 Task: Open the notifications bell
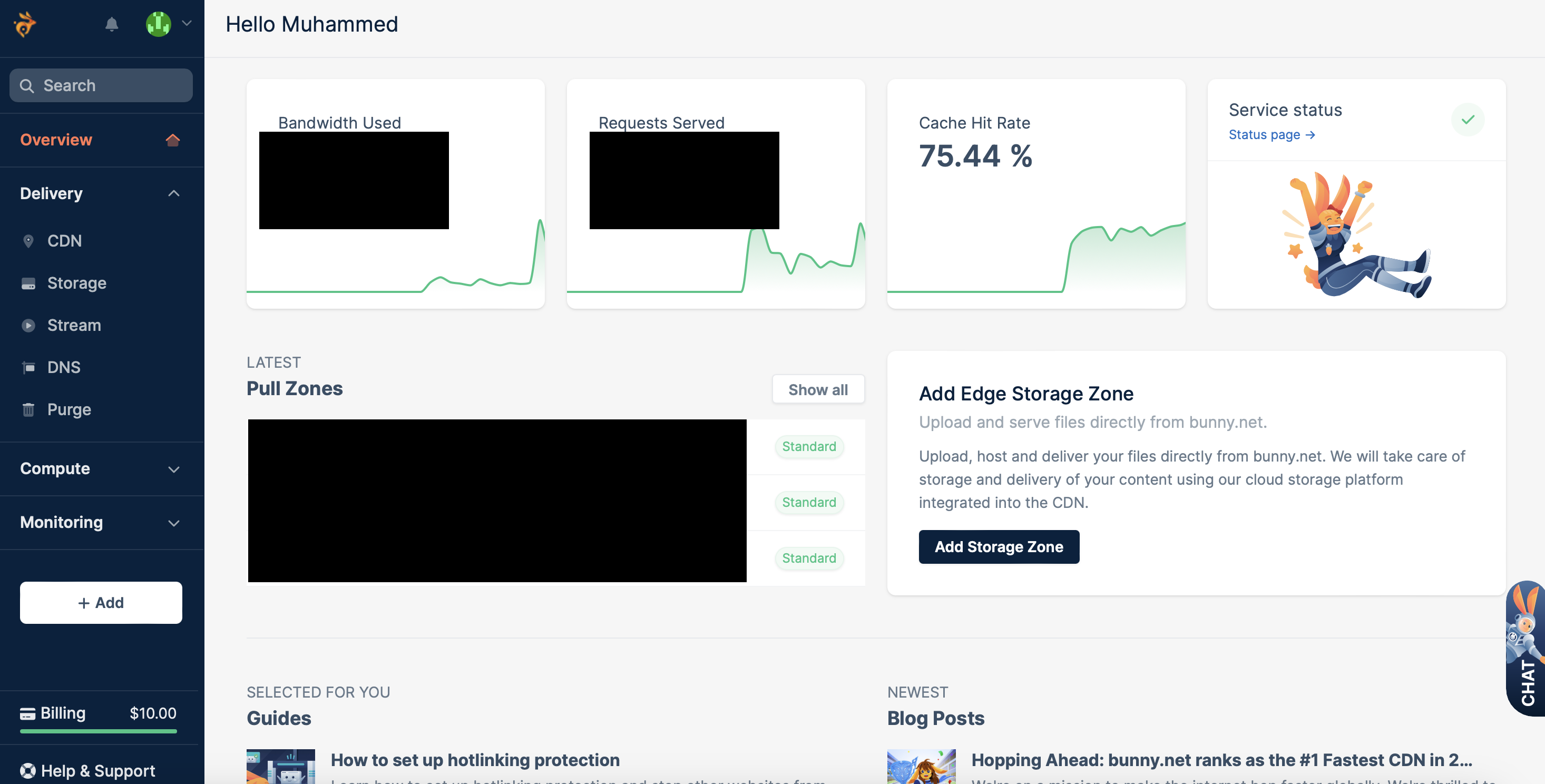point(112,24)
